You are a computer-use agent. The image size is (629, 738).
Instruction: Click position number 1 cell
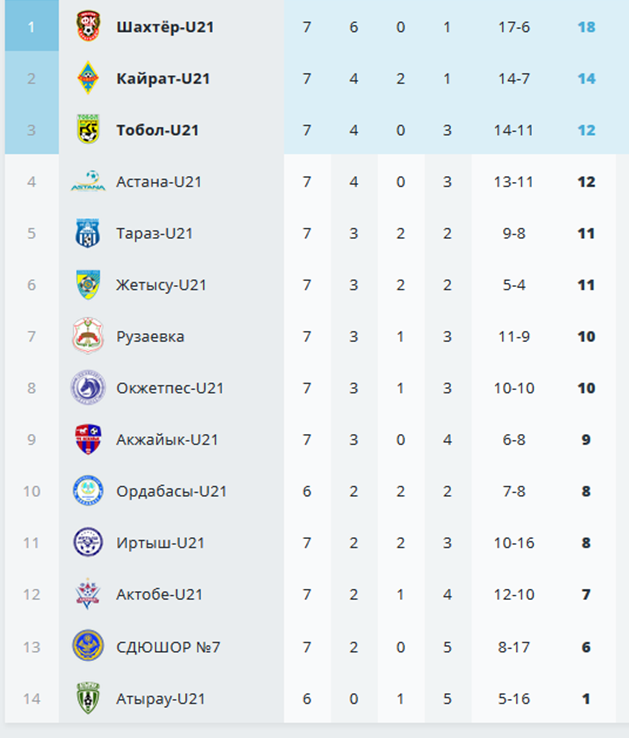click(32, 25)
